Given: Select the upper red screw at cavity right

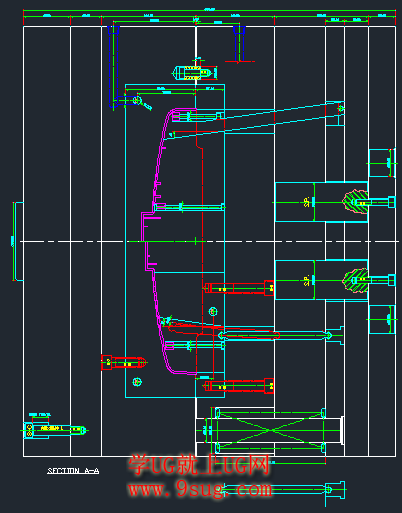Looking at the screenshot, I should pos(239,288).
